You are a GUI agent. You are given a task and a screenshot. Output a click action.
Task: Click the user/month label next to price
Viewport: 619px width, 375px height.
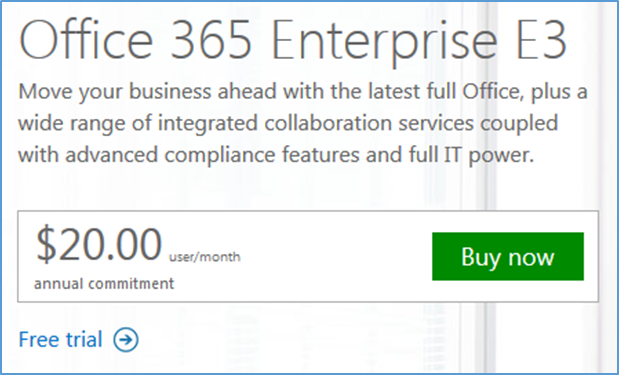(x=204, y=257)
